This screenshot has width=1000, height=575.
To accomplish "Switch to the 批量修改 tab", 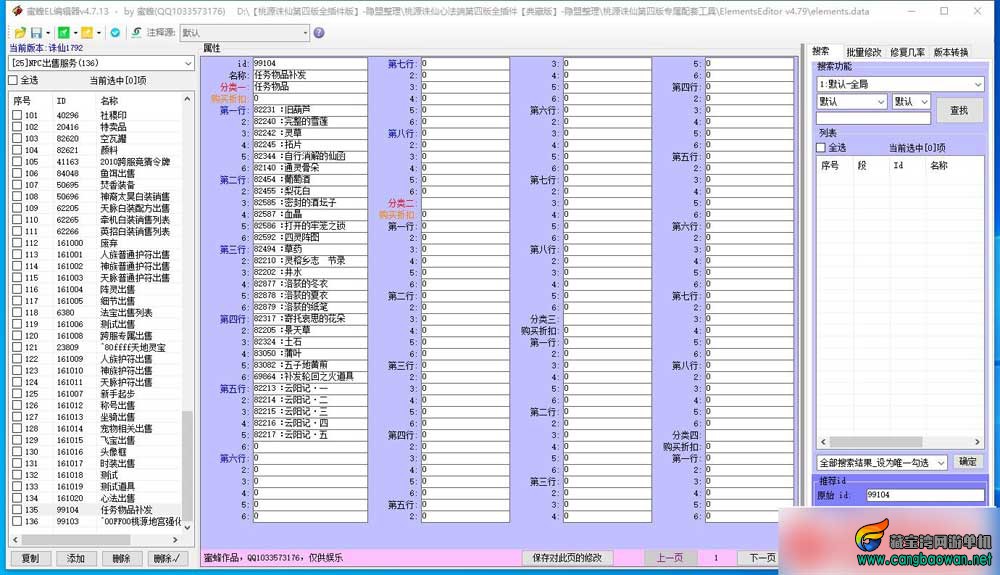I will (x=864, y=52).
